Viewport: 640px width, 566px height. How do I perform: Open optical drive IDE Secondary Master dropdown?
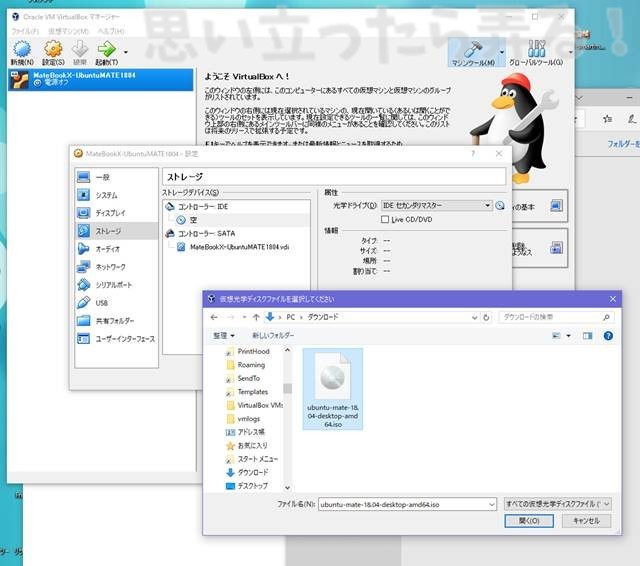click(436, 205)
